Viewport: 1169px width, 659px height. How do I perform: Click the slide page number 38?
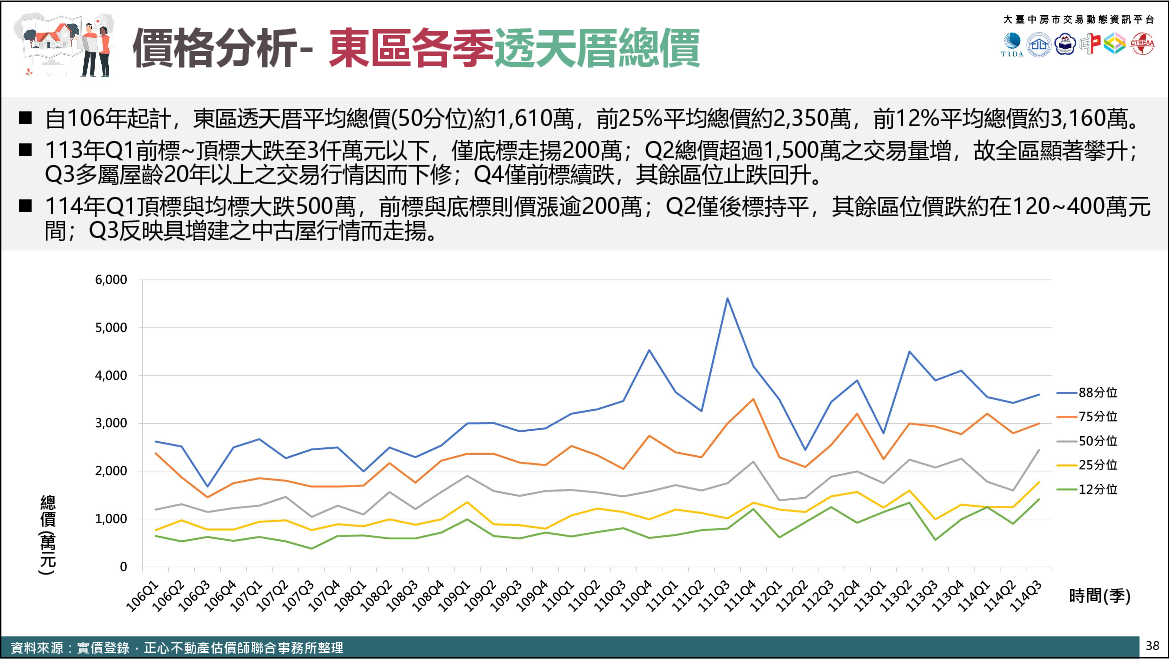pos(1152,645)
